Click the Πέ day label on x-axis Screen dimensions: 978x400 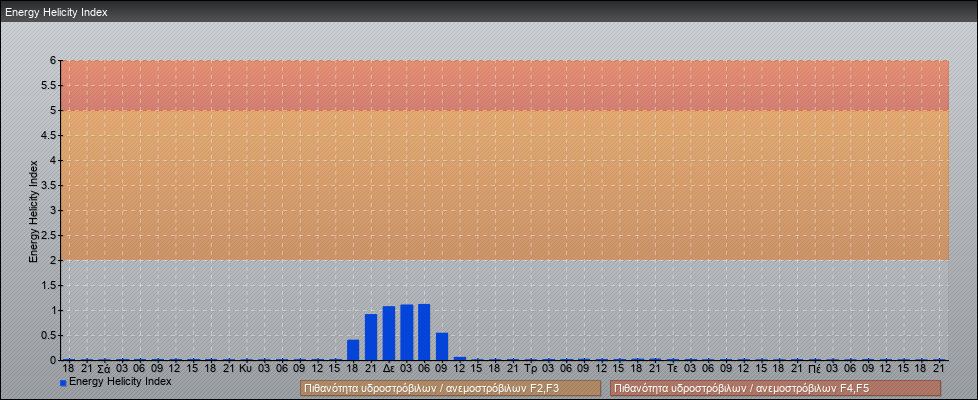(x=815, y=368)
